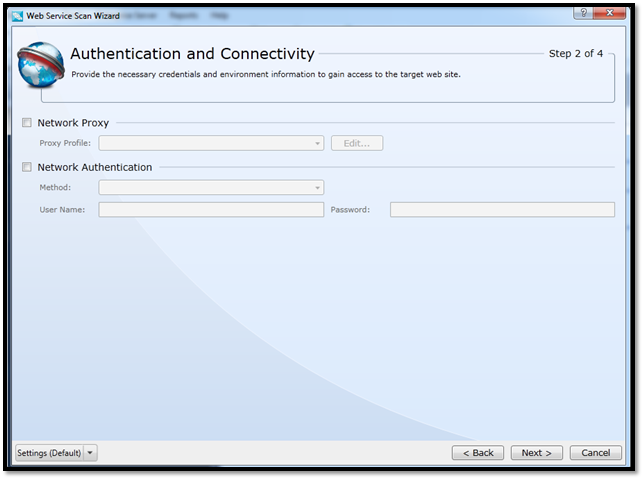The image size is (644, 480).
Task: Cancel the scan wizard
Action: (x=595, y=452)
